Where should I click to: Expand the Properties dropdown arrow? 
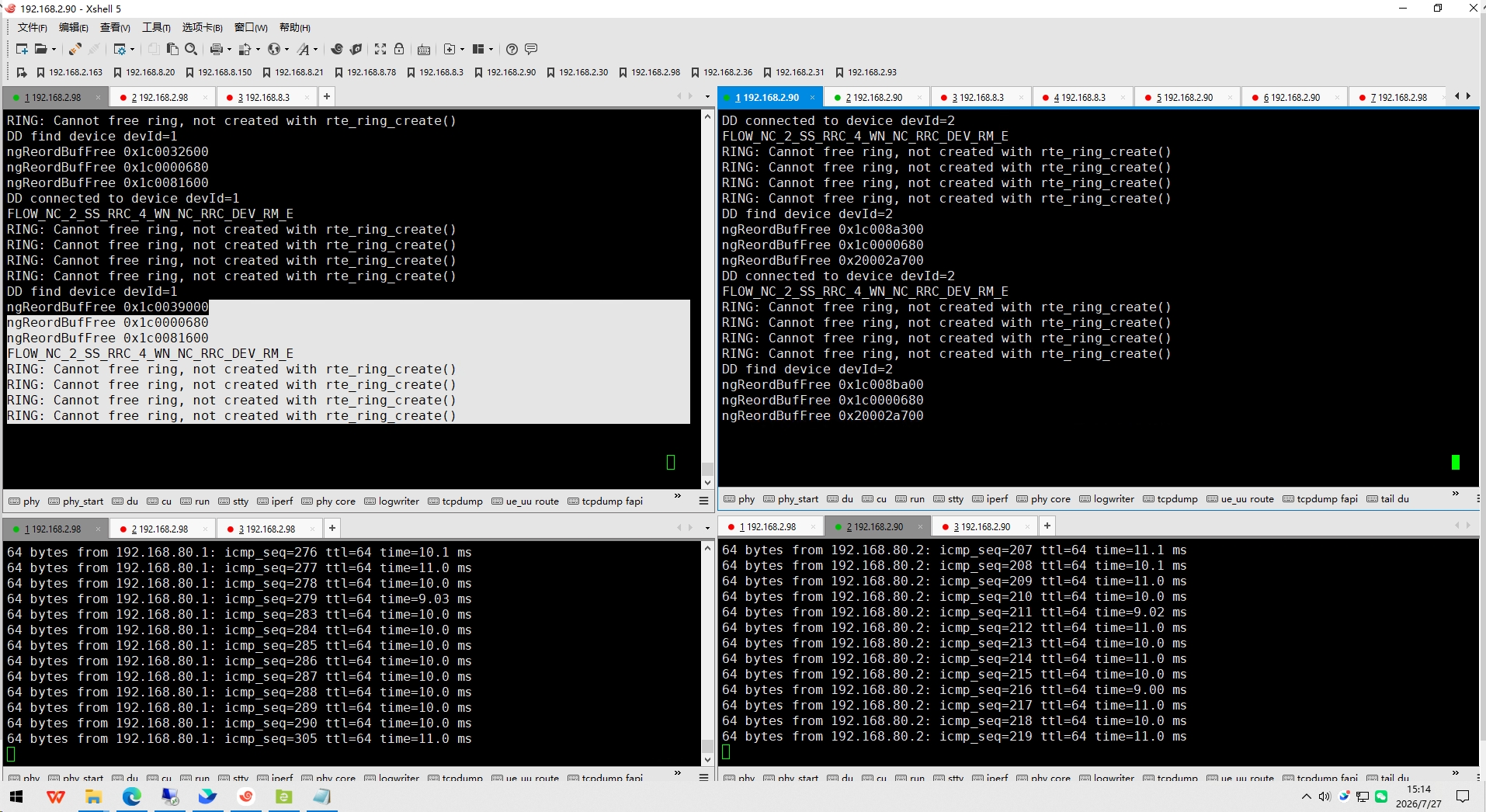pyautogui.click(x=132, y=49)
